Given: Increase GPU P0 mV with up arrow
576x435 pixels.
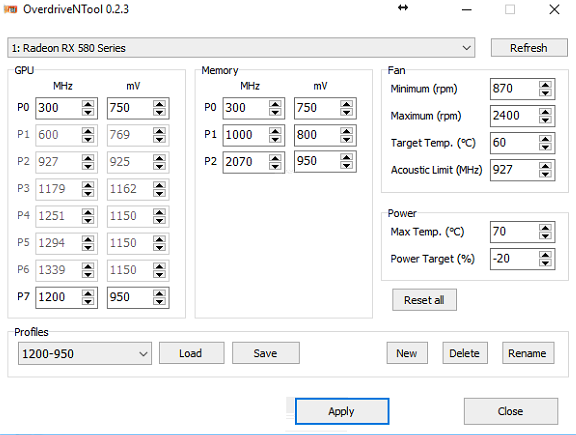Looking at the screenshot, I should click(x=159, y=104).
